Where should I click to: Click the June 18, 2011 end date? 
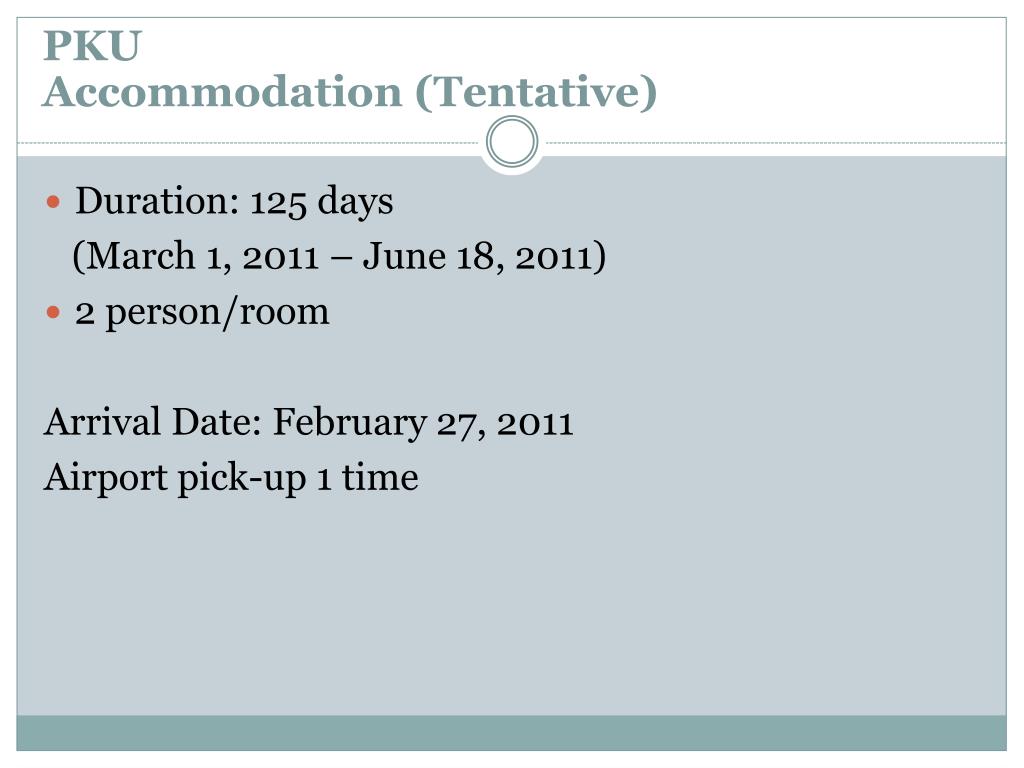(485, 256)
